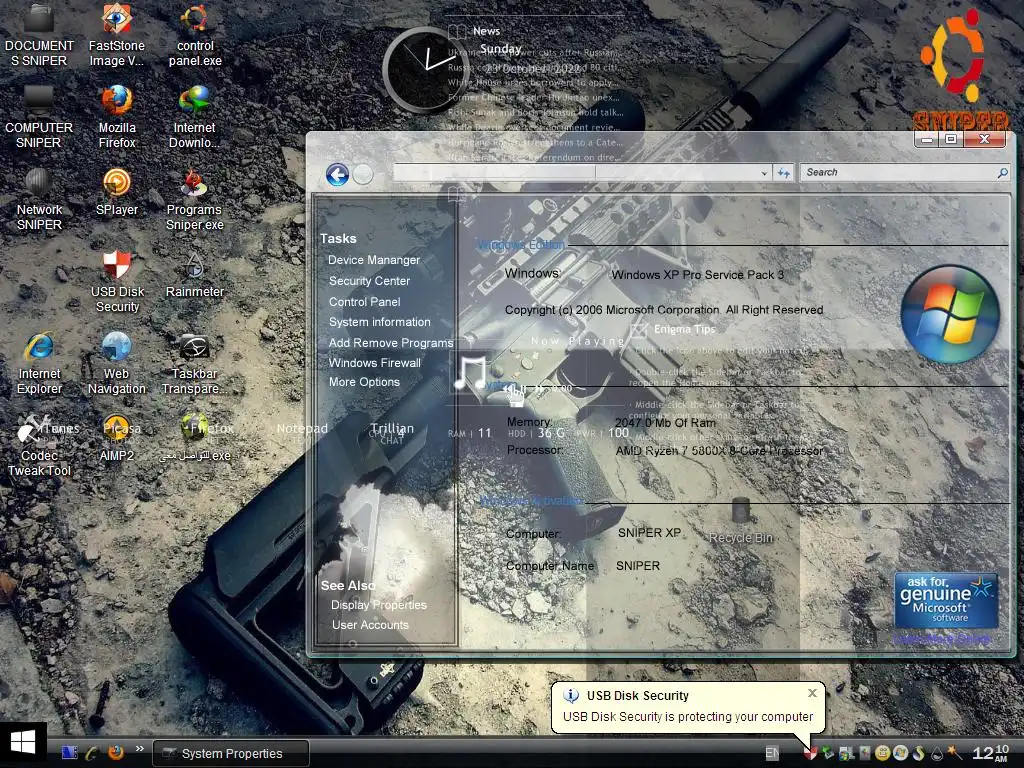
Task: Open control panel.exe desktop icon
Action: [195, 36]
